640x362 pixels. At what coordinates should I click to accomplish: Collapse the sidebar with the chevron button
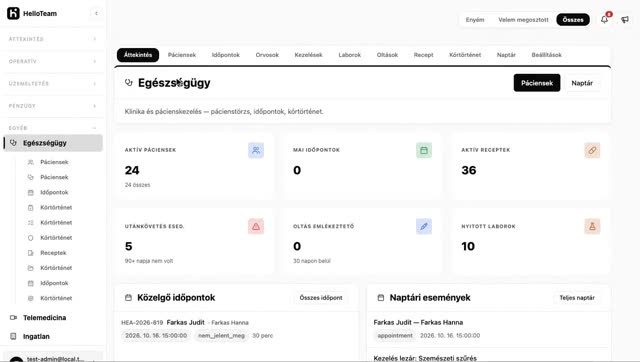click(x=96, y=13)
